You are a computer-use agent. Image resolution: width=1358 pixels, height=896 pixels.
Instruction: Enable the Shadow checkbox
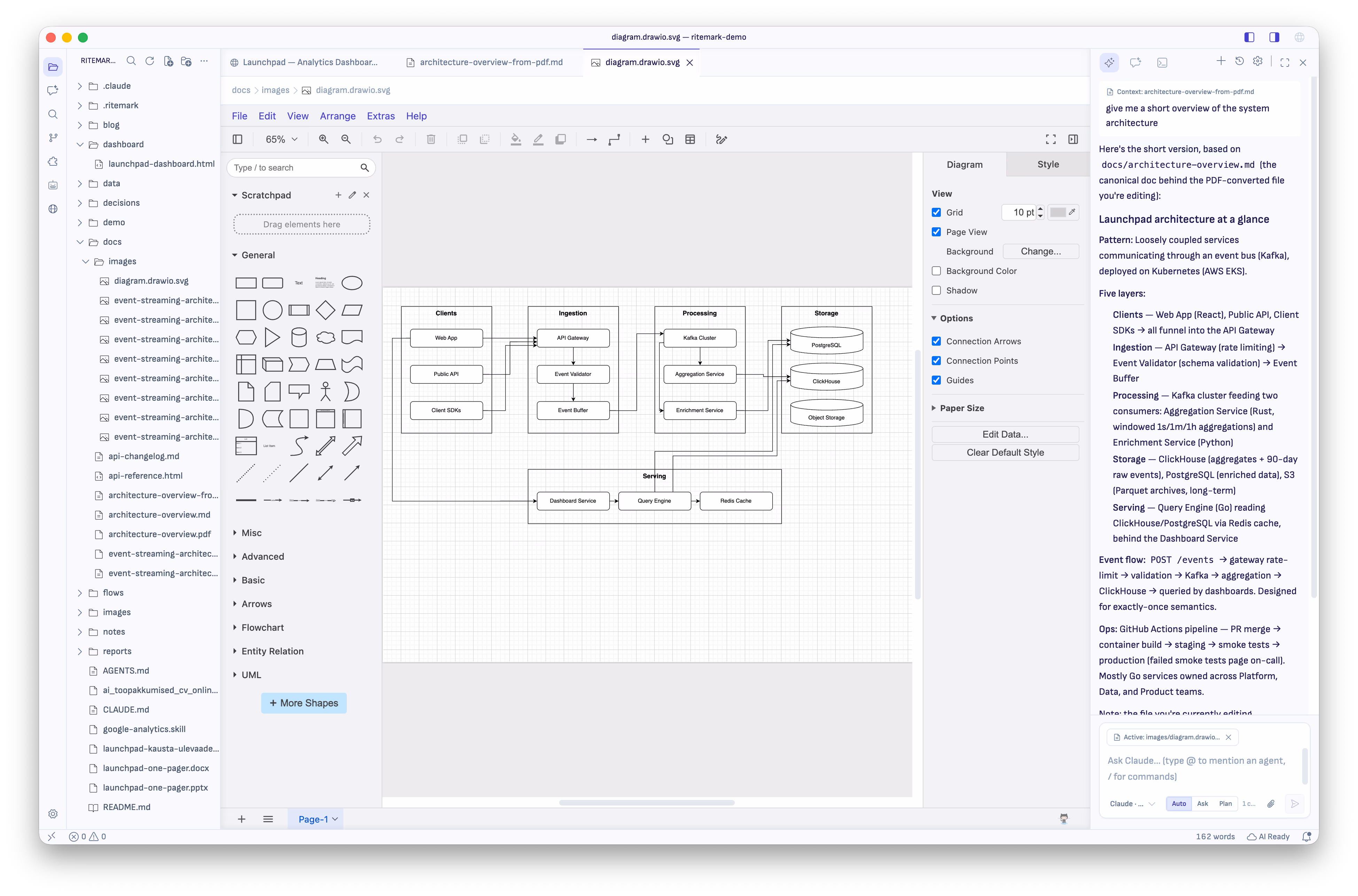coord(936,290)
